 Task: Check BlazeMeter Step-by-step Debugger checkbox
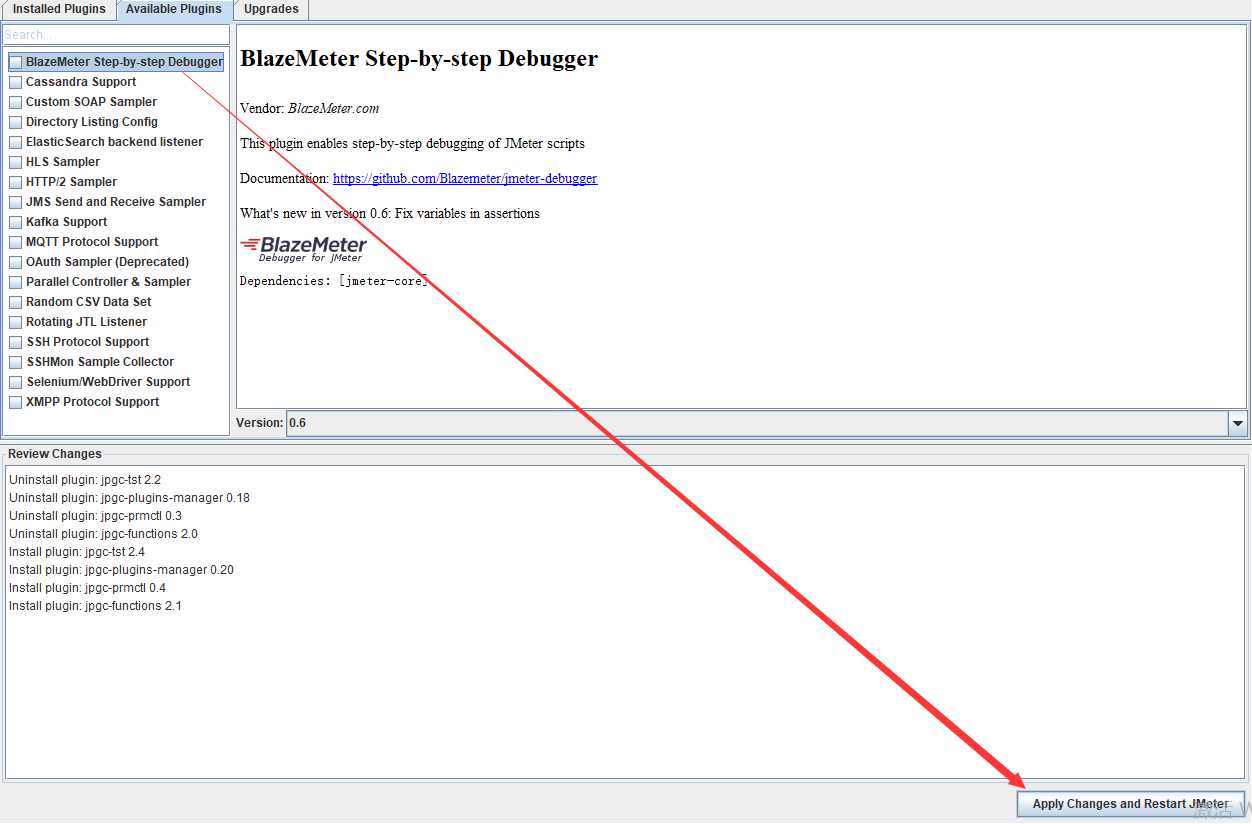coord(16,62)
